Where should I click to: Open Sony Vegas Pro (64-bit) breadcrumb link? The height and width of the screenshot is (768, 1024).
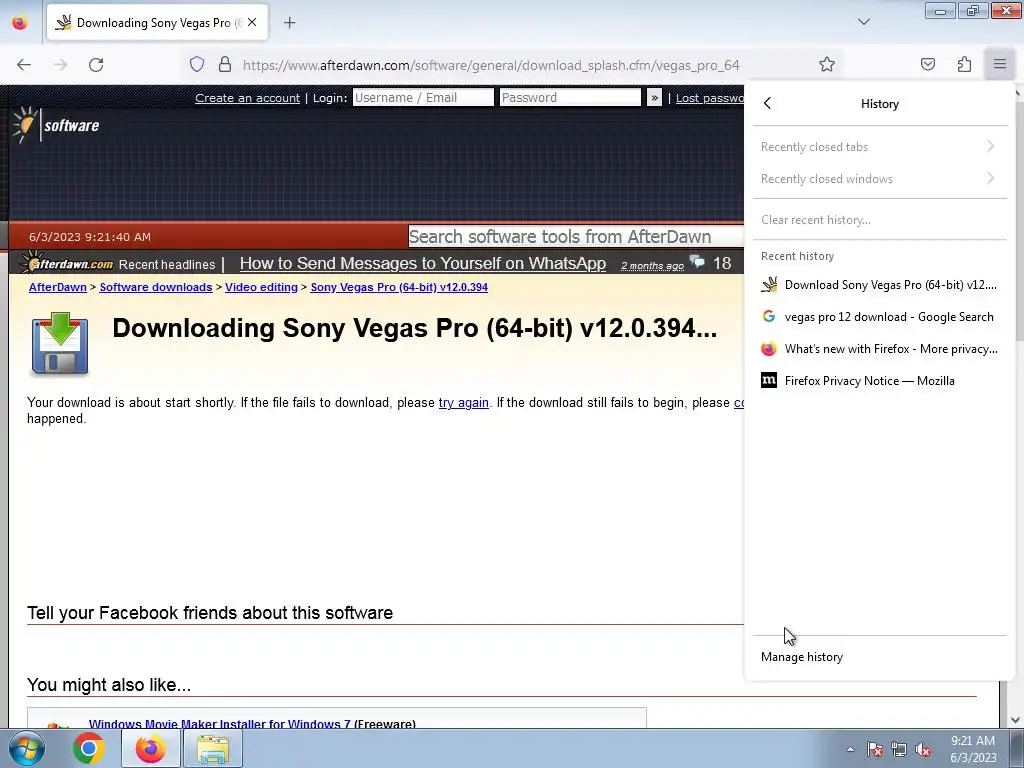399,287
